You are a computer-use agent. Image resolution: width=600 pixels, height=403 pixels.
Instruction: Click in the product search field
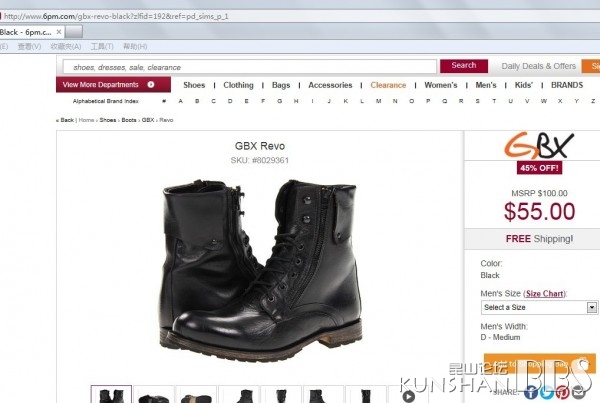click(x=248, y=66)
